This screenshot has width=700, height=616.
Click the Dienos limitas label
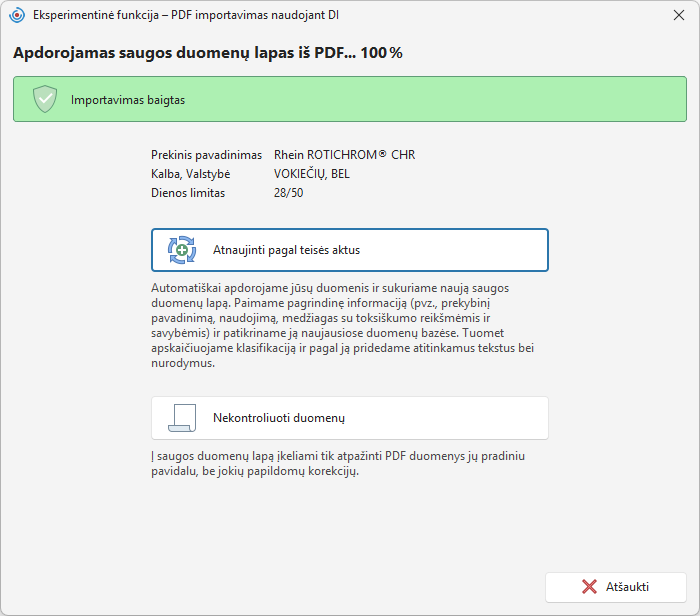(x=188, y=193)
